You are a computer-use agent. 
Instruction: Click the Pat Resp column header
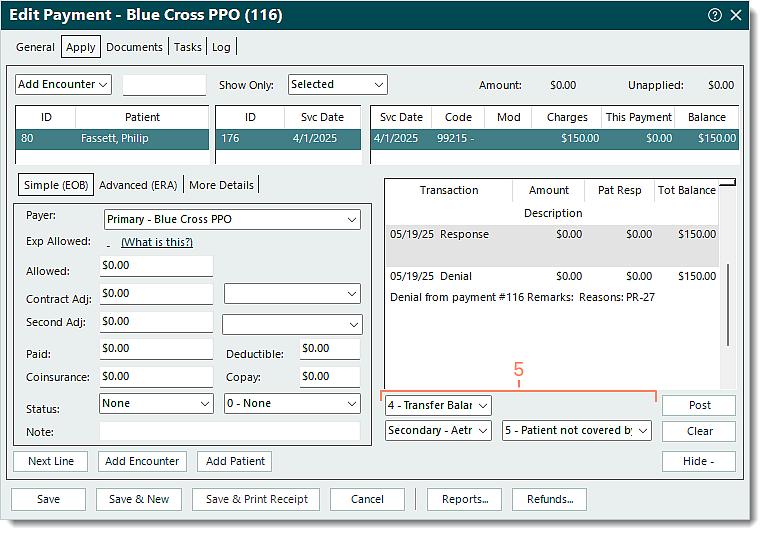[620, 191]
